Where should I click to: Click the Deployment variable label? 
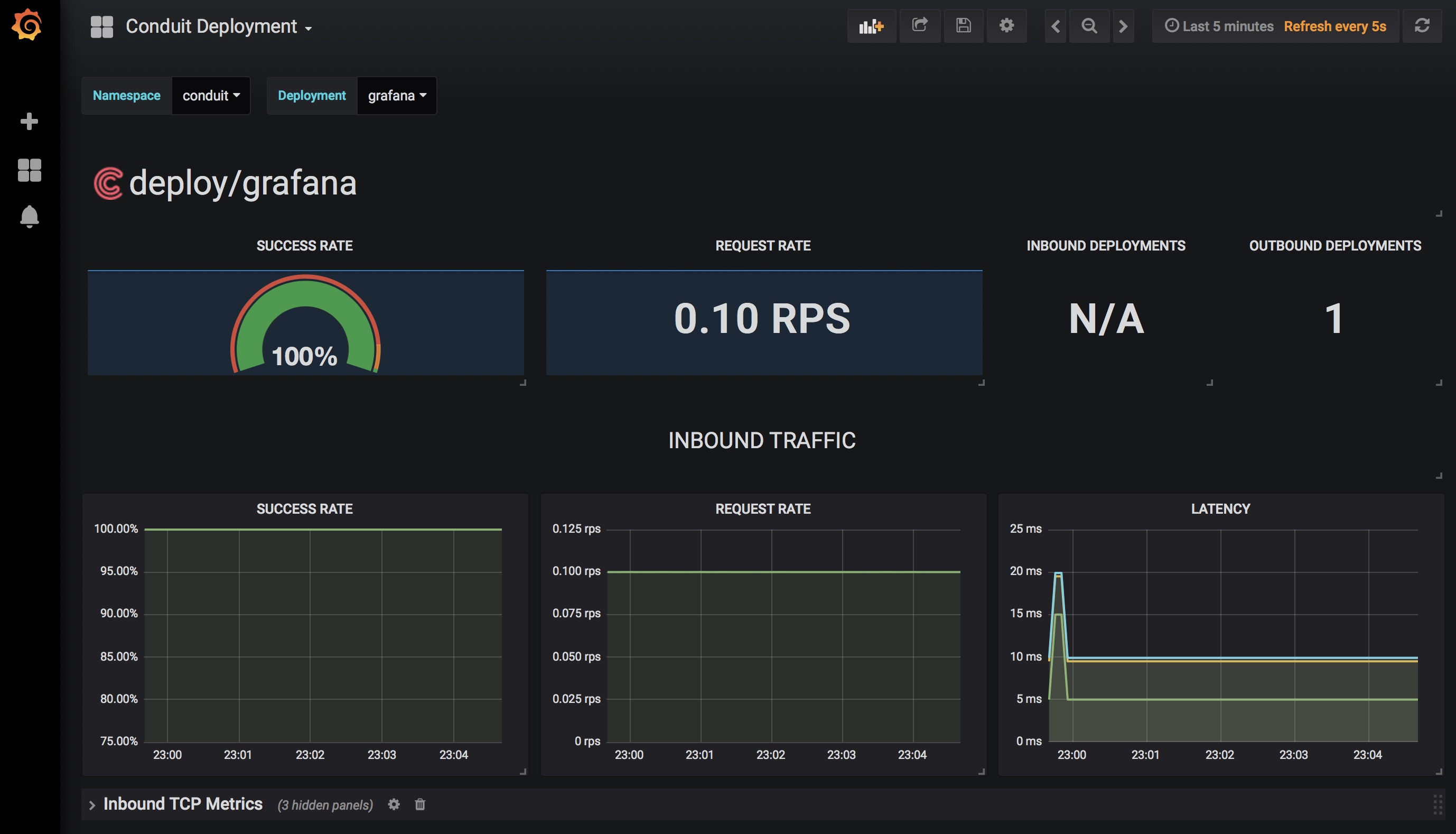[x=312, y=96]
